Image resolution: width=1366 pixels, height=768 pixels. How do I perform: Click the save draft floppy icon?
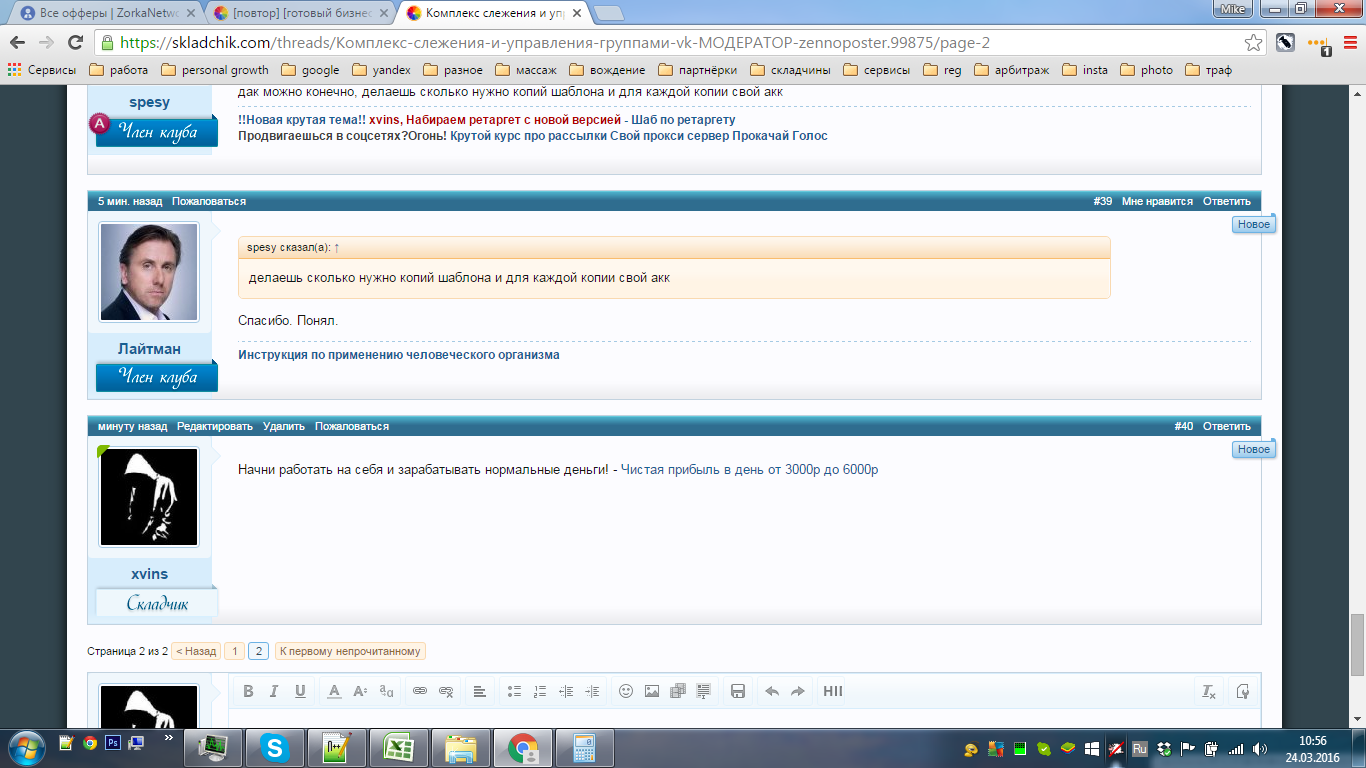(x=738, y=691)
